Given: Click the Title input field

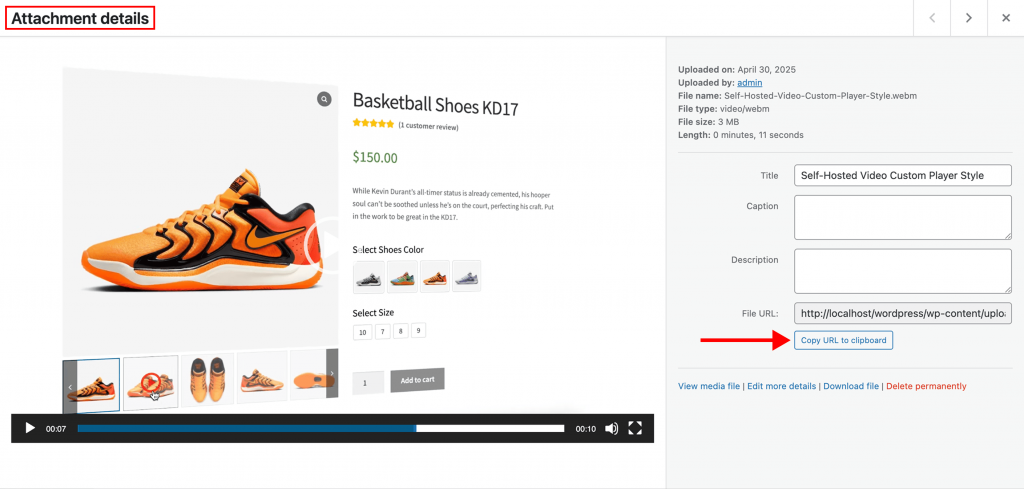Looking at the screenshot, I should tap(903, 176).
